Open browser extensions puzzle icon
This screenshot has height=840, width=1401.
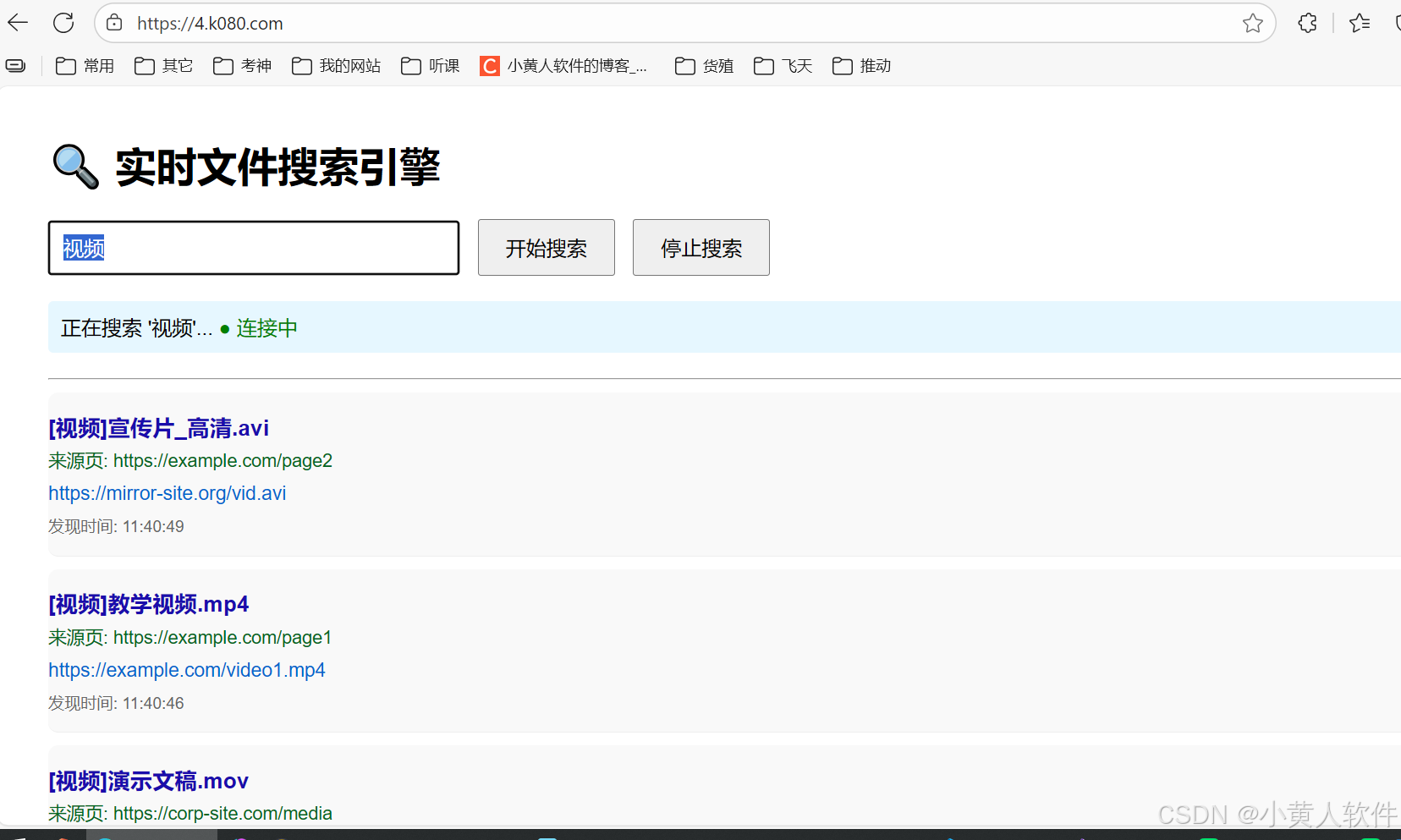(x=1307, y=23)
